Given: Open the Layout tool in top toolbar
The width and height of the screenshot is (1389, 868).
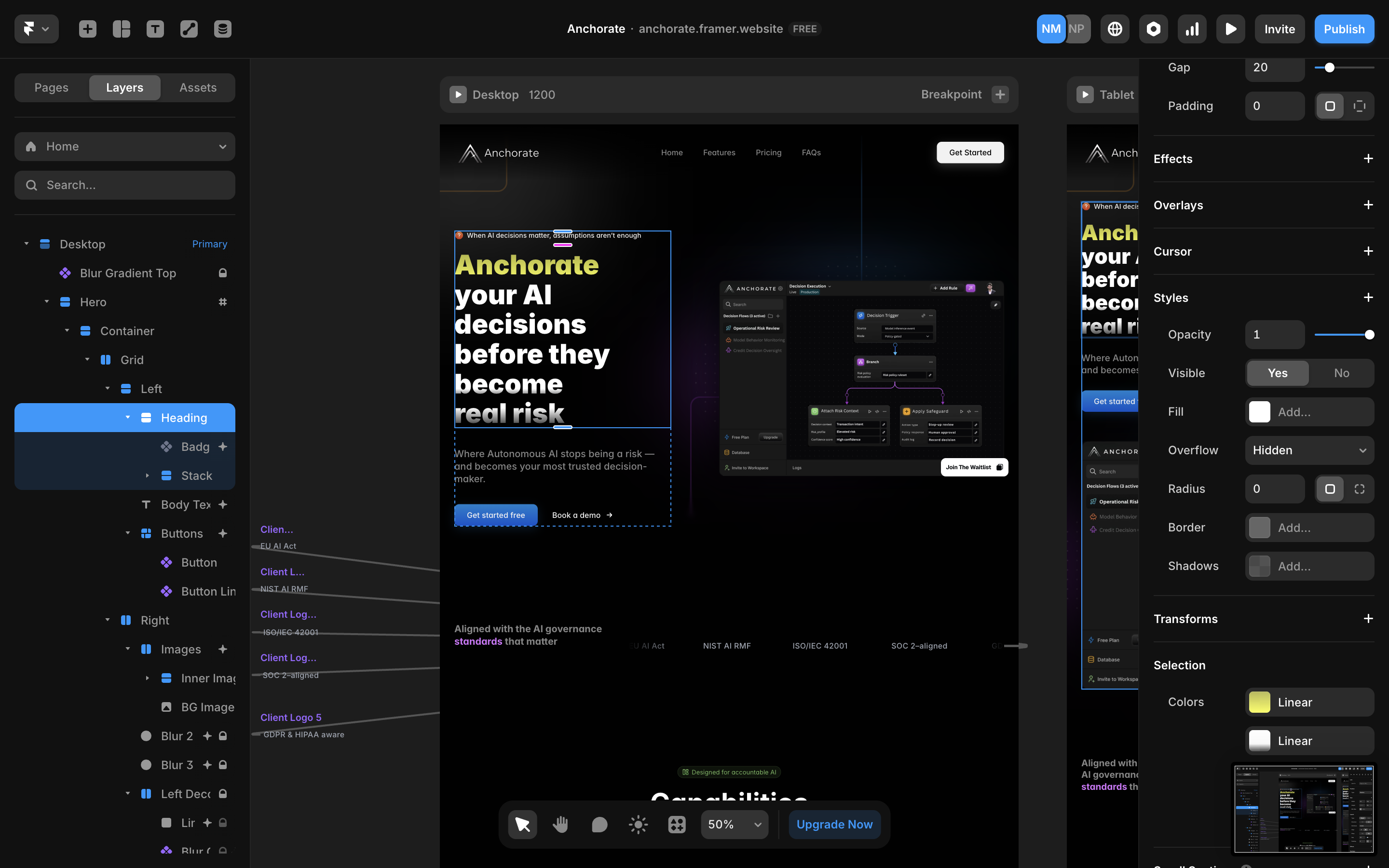Looking at the screenshot, I should [121, 29].
